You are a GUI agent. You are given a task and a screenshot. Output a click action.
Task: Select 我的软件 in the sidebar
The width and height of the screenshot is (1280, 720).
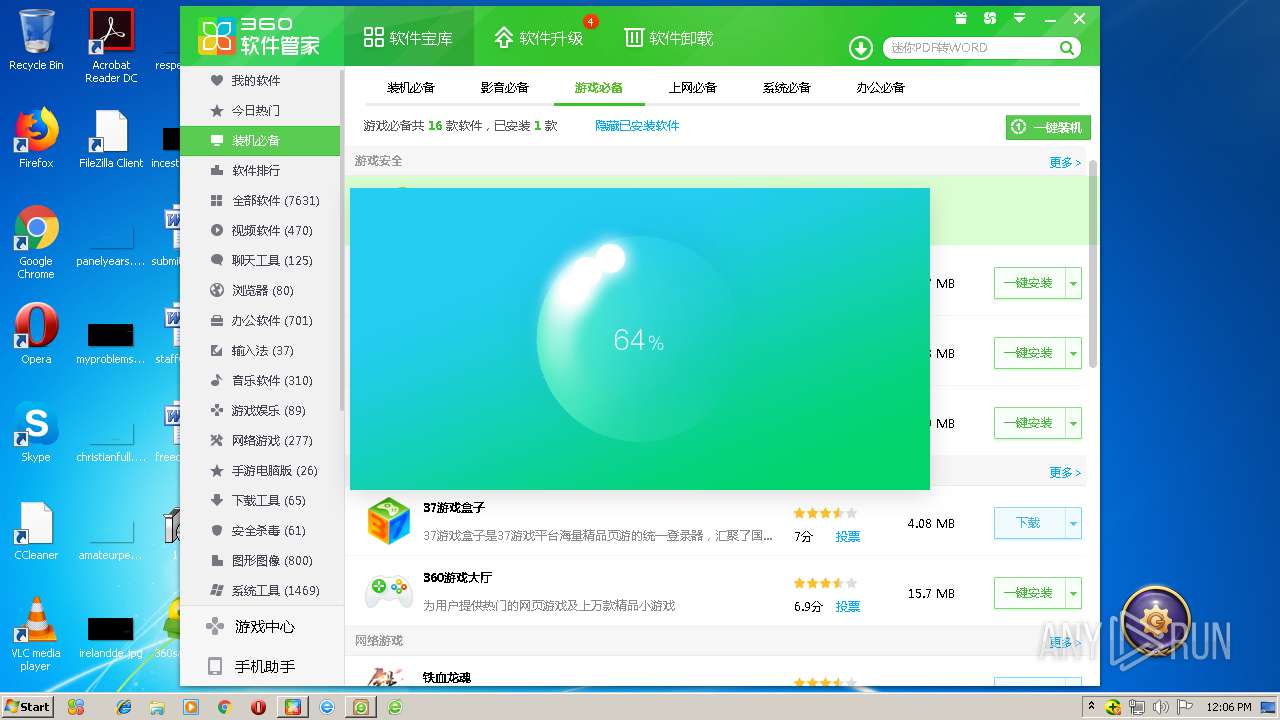tap(260, 80)
